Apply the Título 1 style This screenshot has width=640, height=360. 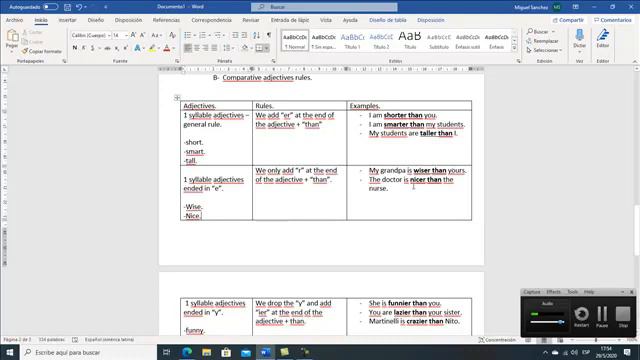point(352,41)
